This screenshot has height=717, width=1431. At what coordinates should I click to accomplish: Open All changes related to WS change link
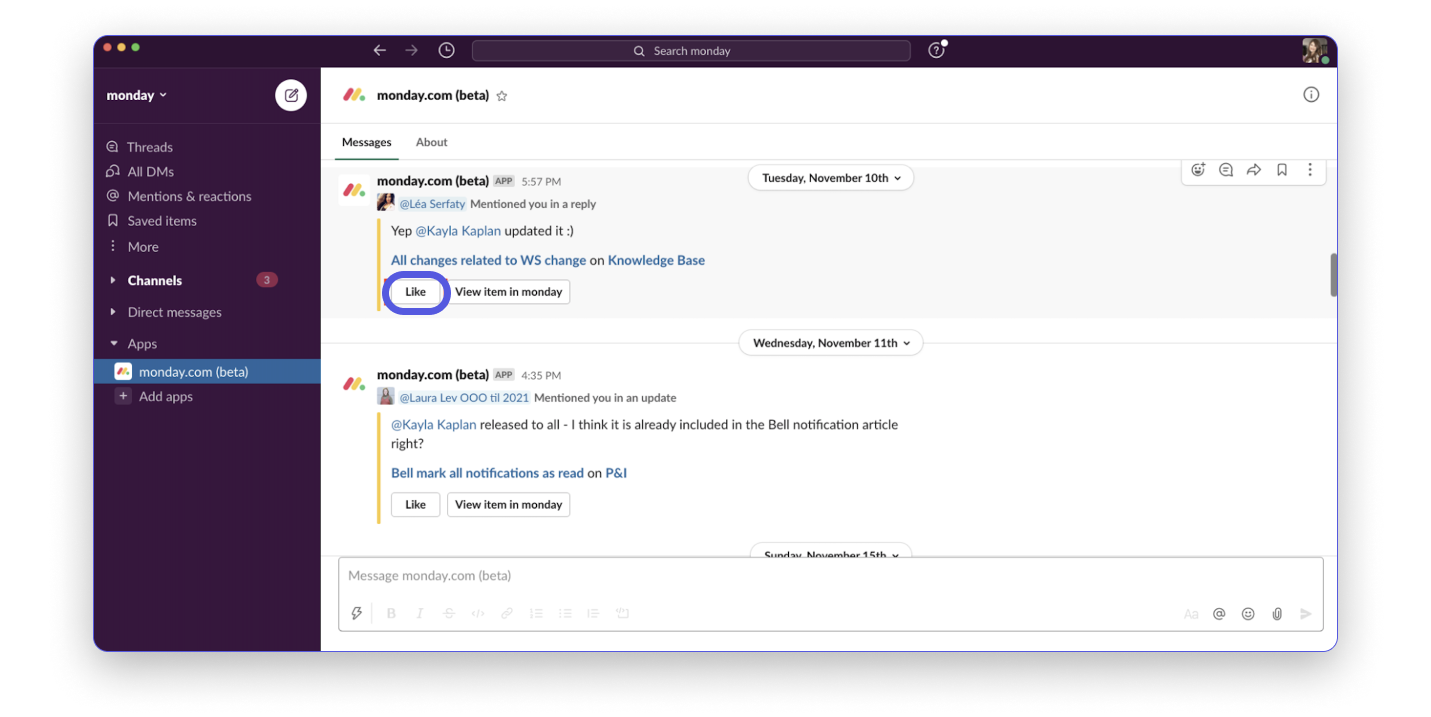click(x=488, y=261)
